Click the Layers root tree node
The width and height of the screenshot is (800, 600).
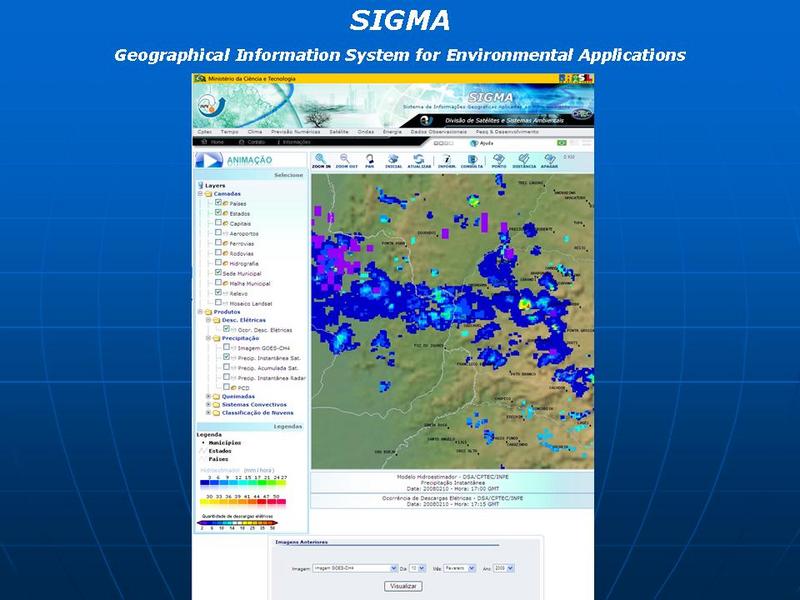(x=215, y=186)
